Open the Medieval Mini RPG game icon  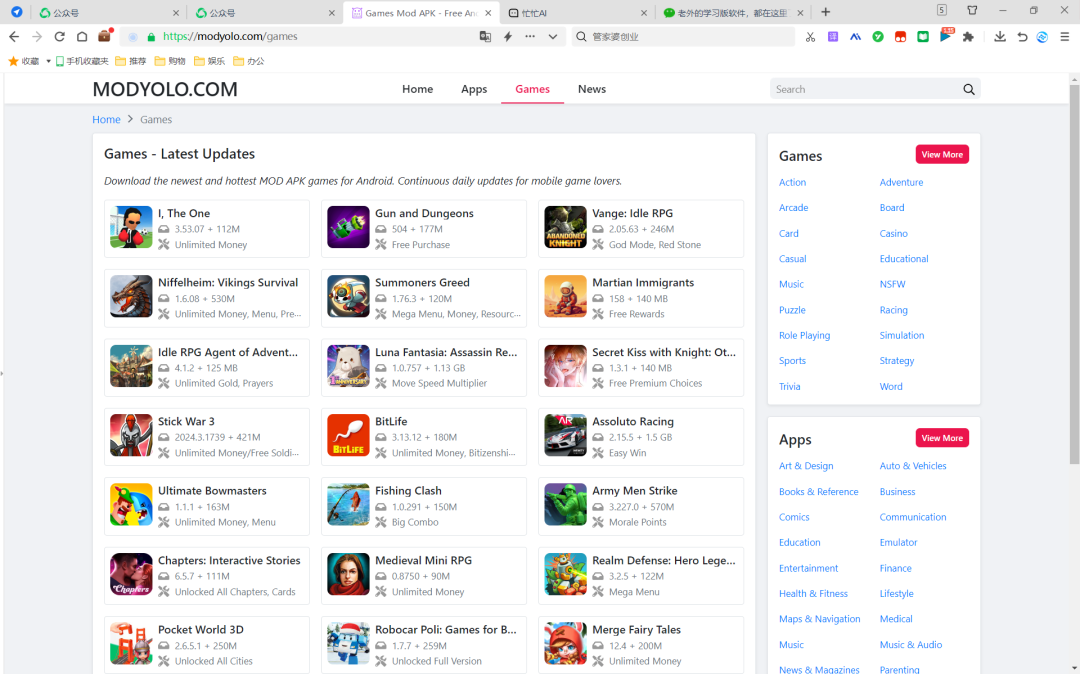[348, 575]
